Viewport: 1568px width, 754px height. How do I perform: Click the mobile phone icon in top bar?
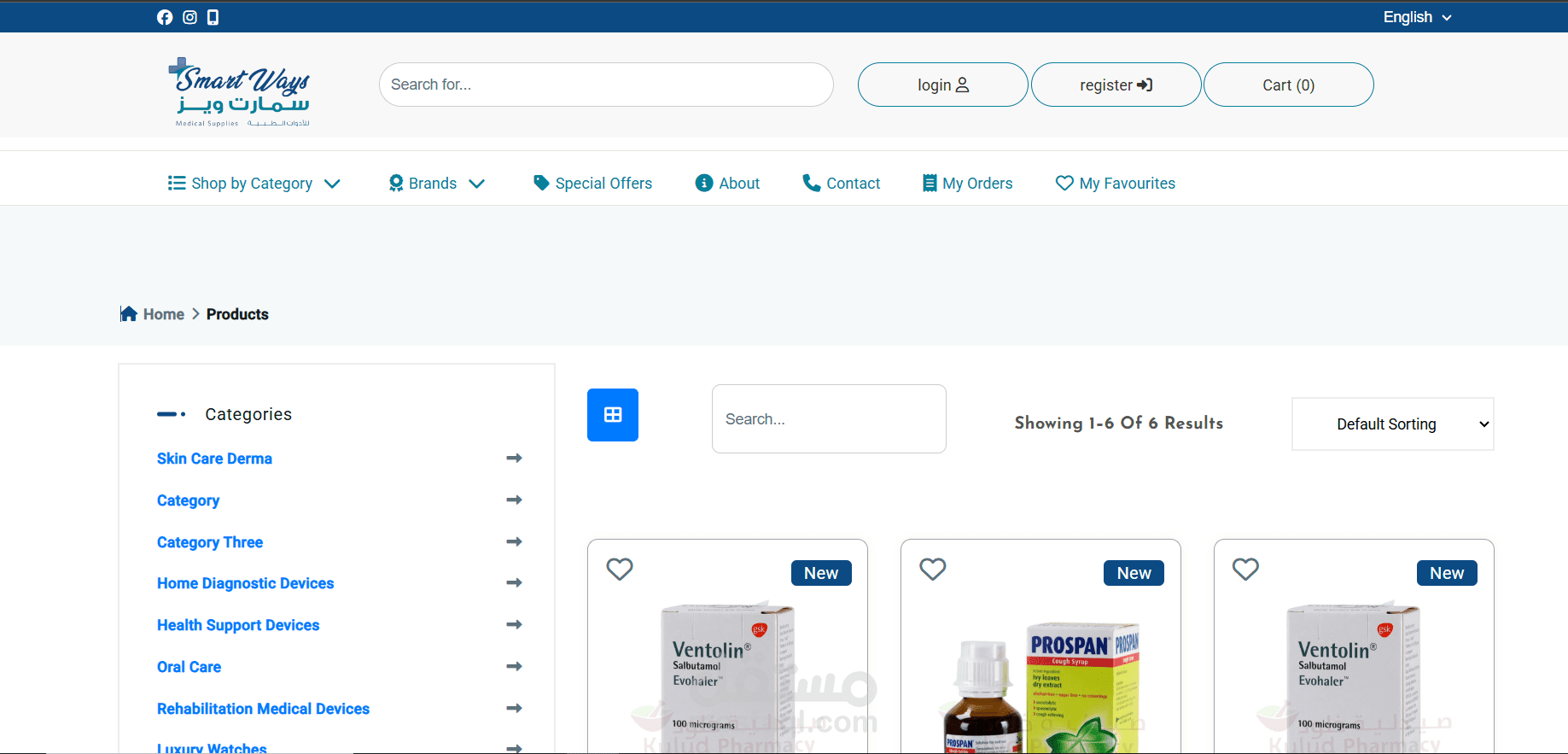213,17
